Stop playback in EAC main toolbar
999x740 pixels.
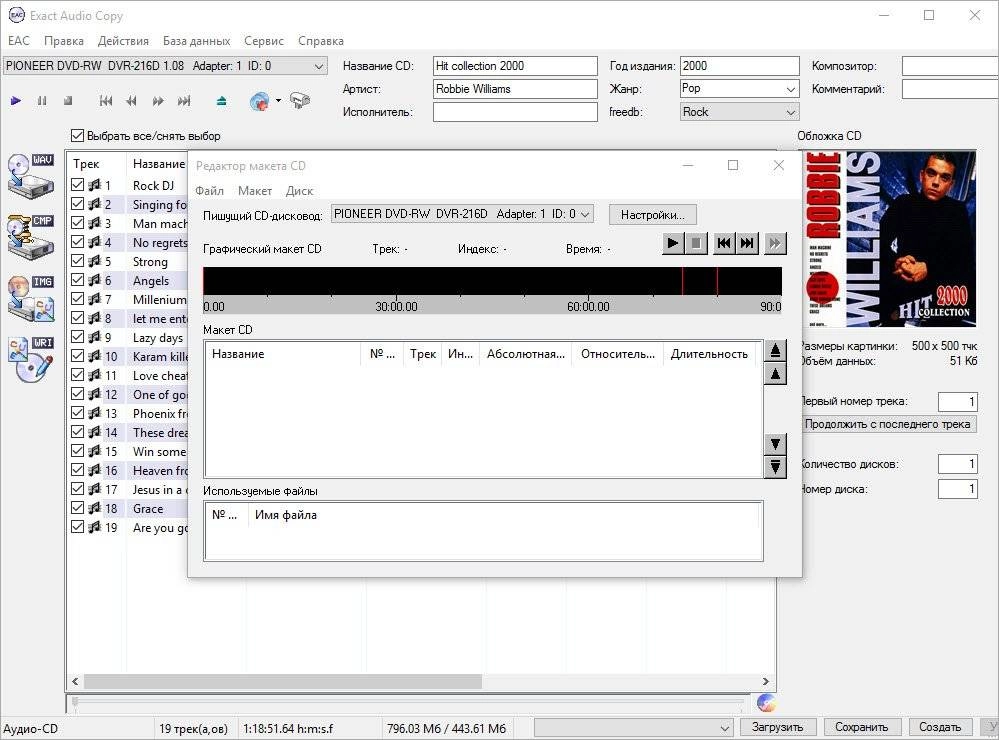68,101
